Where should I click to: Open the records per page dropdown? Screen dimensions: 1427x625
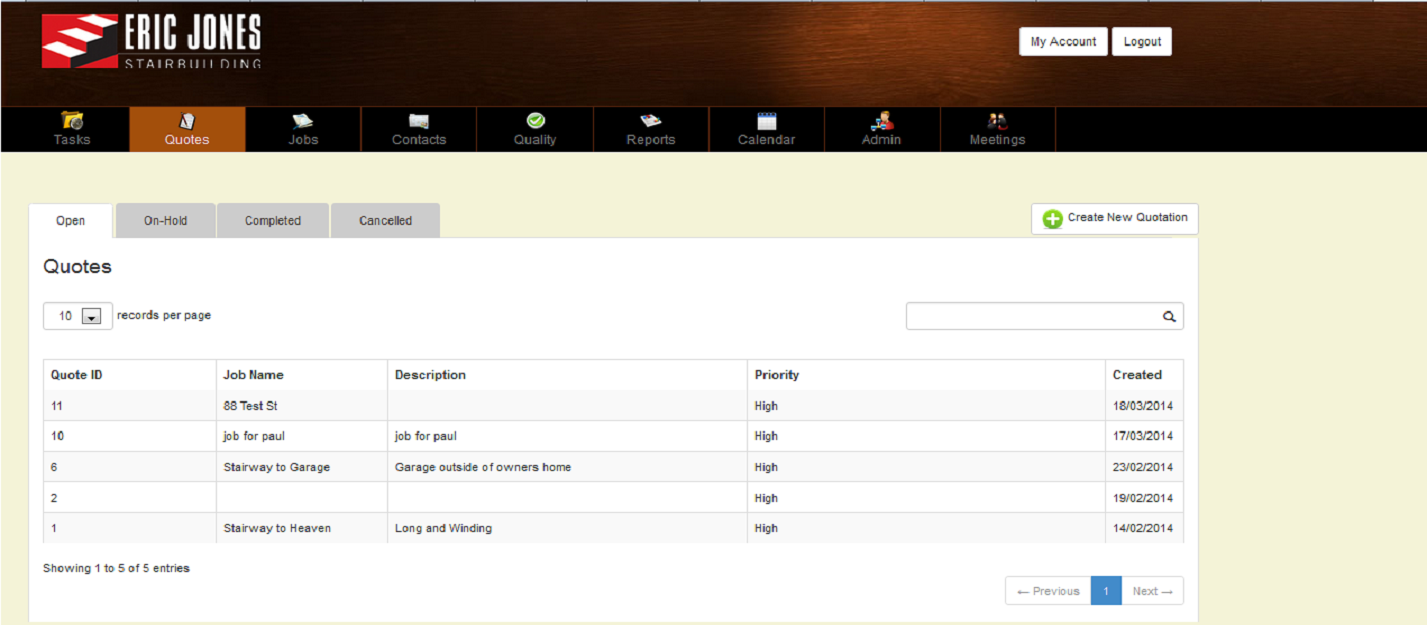pyautogui.click(x=78, y=316)
